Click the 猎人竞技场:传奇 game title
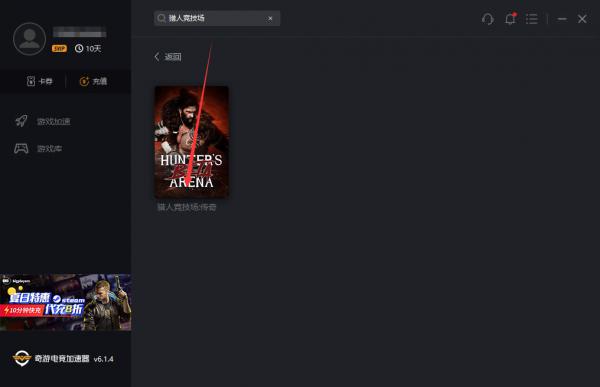 [187, 207]
